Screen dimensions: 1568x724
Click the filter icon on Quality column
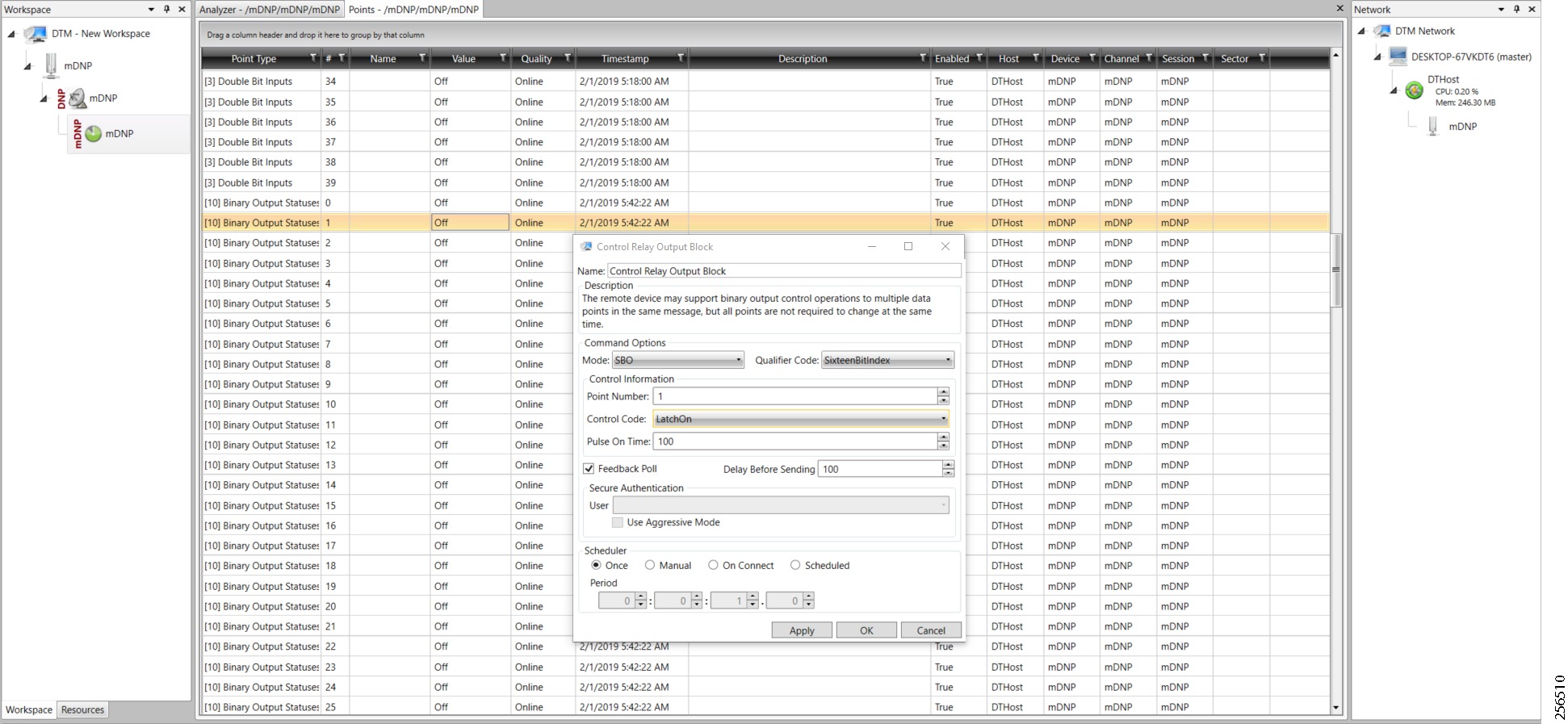568,58
